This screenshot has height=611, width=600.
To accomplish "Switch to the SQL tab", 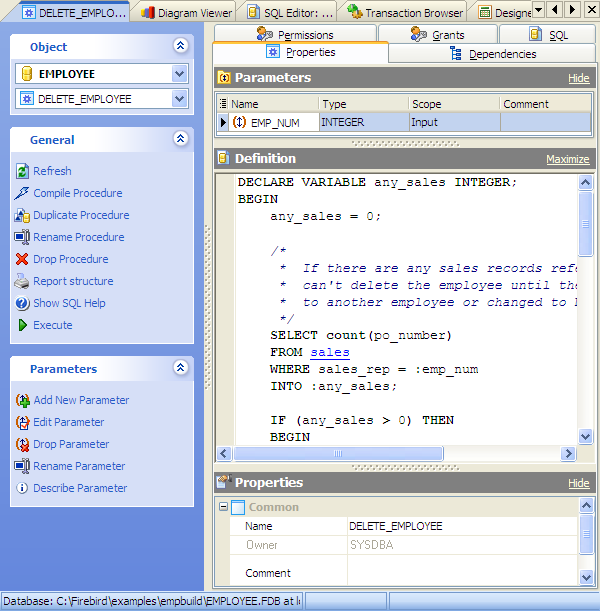I will 548,35.
